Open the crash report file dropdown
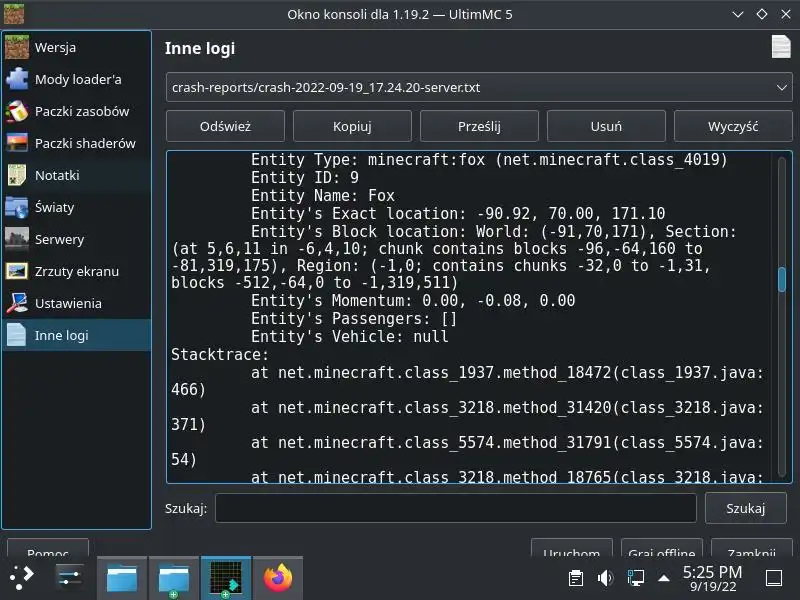Screen dimensions: 800x600 click(x=479, y=87)
